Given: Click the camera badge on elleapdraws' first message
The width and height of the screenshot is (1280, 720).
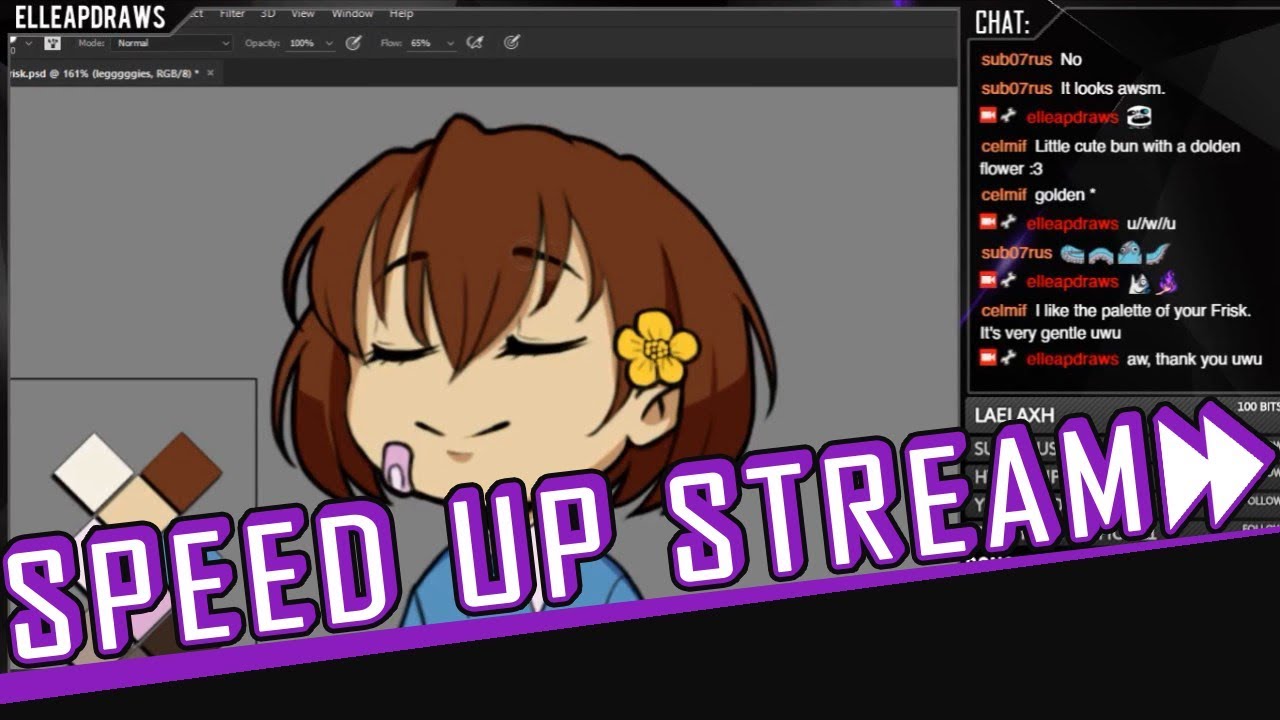Looking at the screenshot, I should pos(988,117).
